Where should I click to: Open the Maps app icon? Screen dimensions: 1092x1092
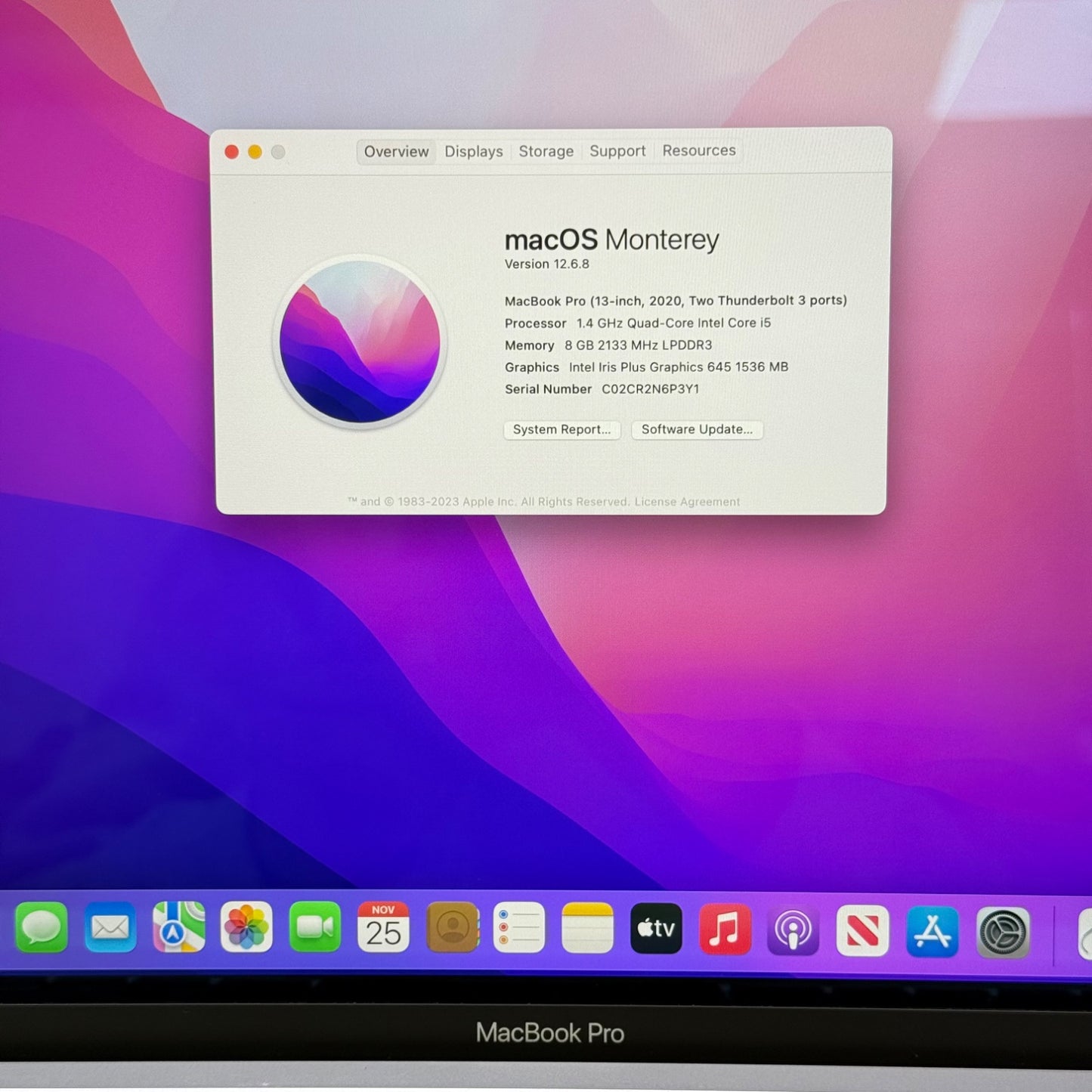(x=178, y=927)
